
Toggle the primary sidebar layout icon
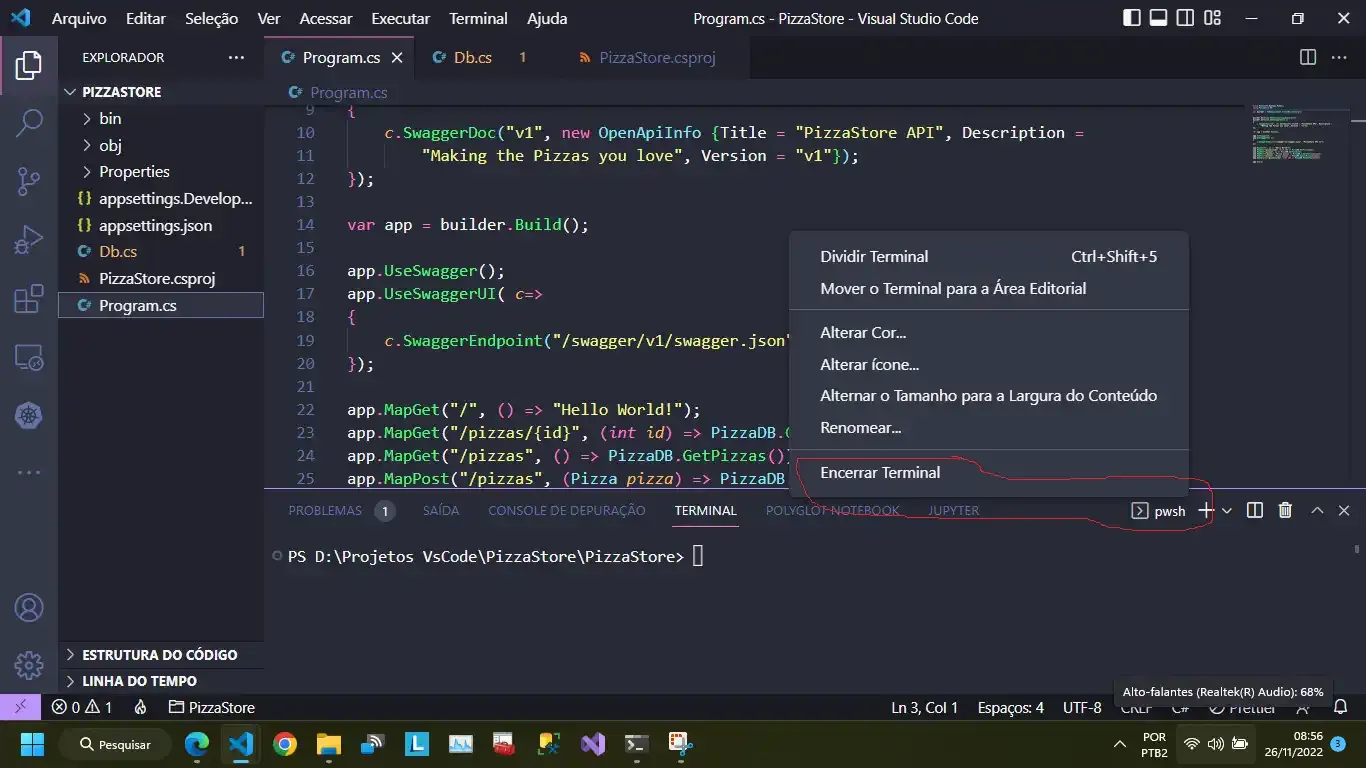click(x=1132, y=18)
